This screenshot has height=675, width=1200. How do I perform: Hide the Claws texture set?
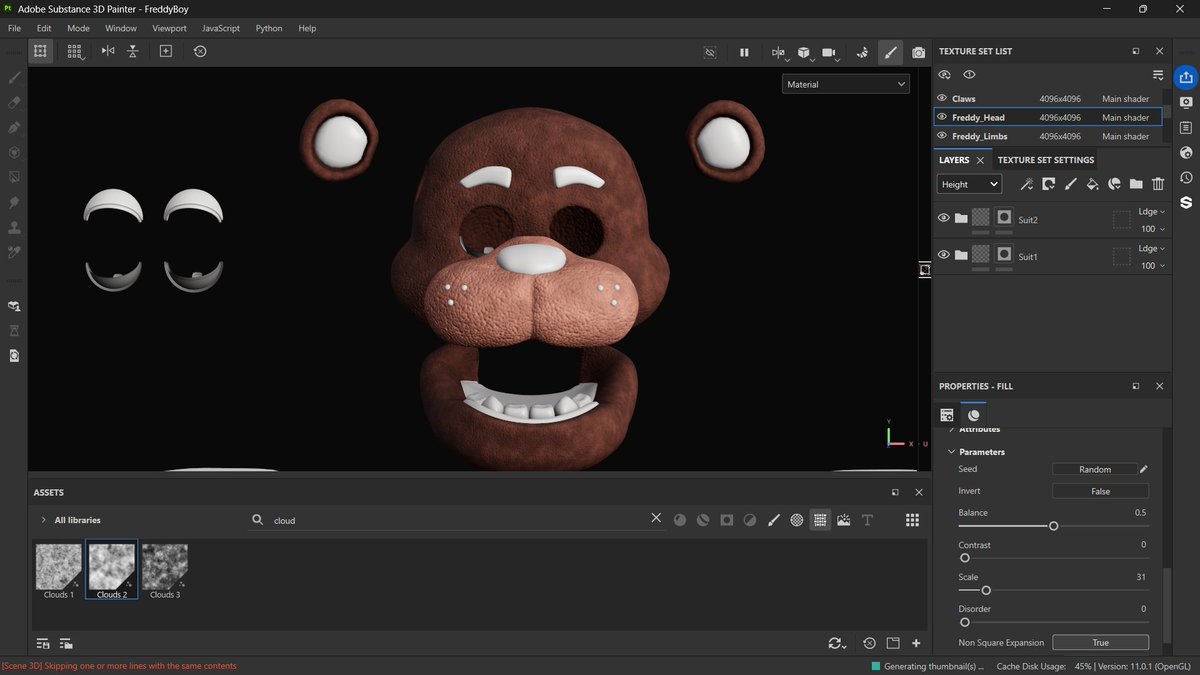click(x=942, y=98)
